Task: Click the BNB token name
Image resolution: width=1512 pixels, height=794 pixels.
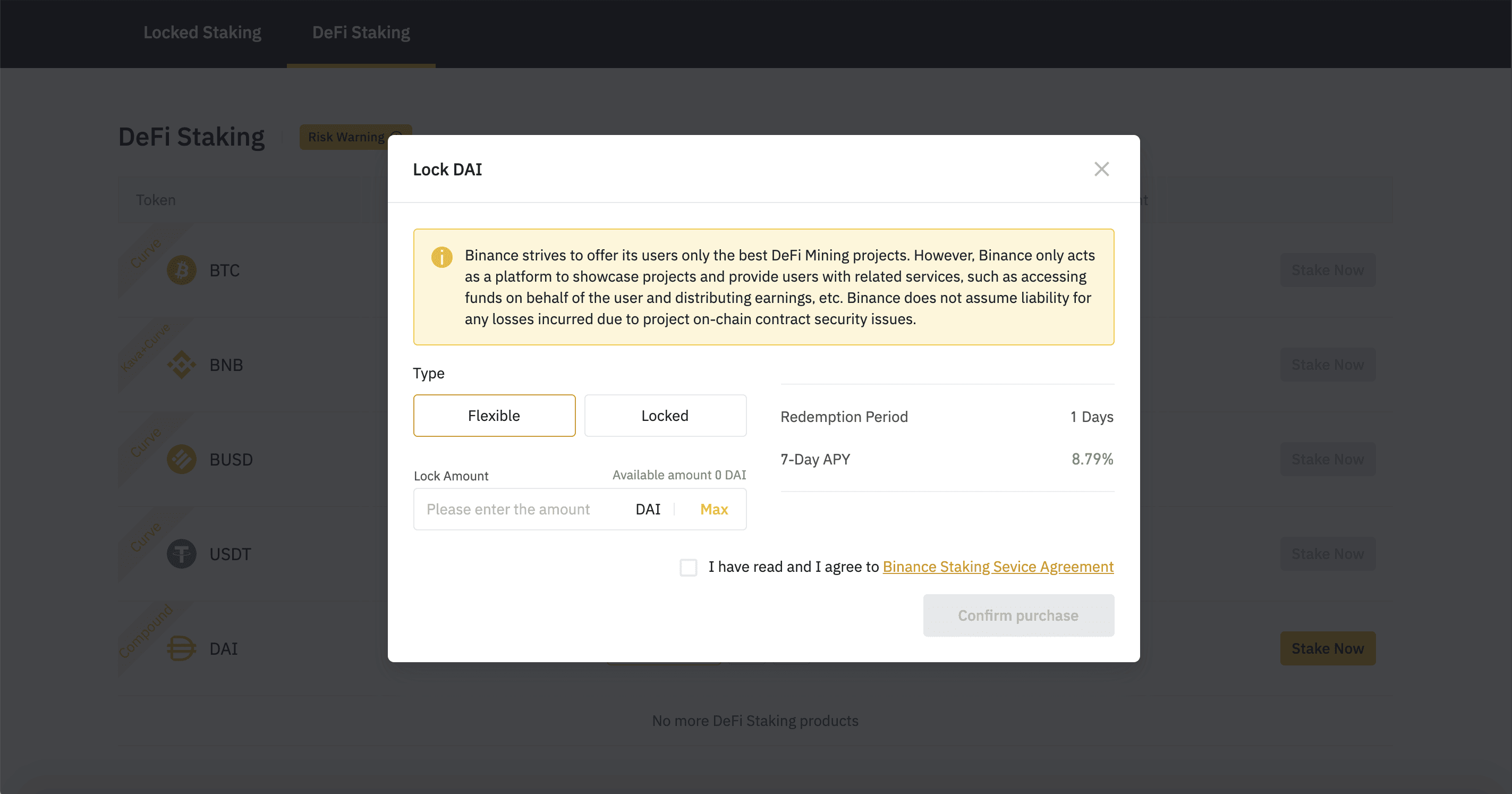Action: (x=226, y=365)
